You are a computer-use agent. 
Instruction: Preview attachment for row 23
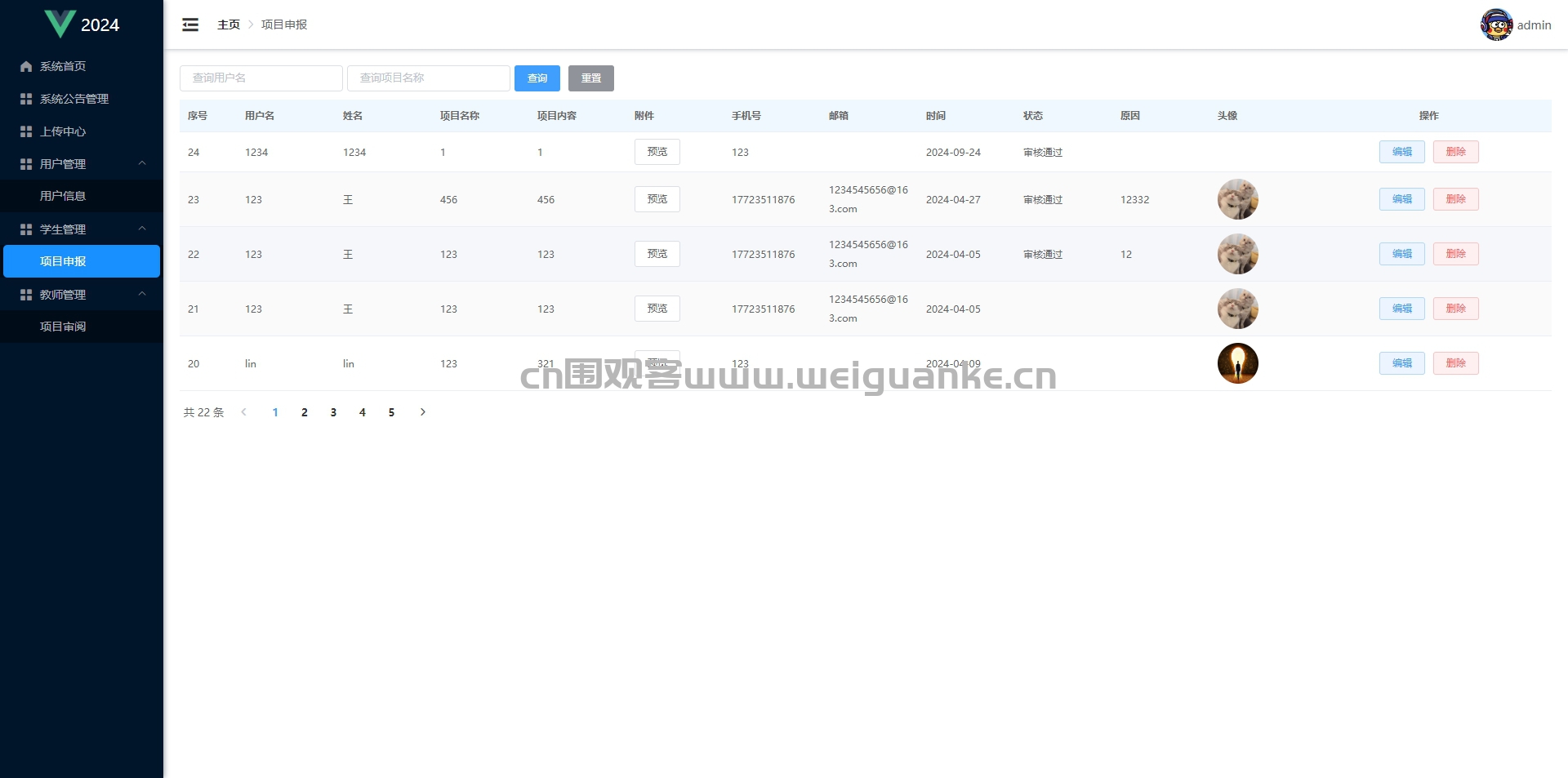pos(657,199)
